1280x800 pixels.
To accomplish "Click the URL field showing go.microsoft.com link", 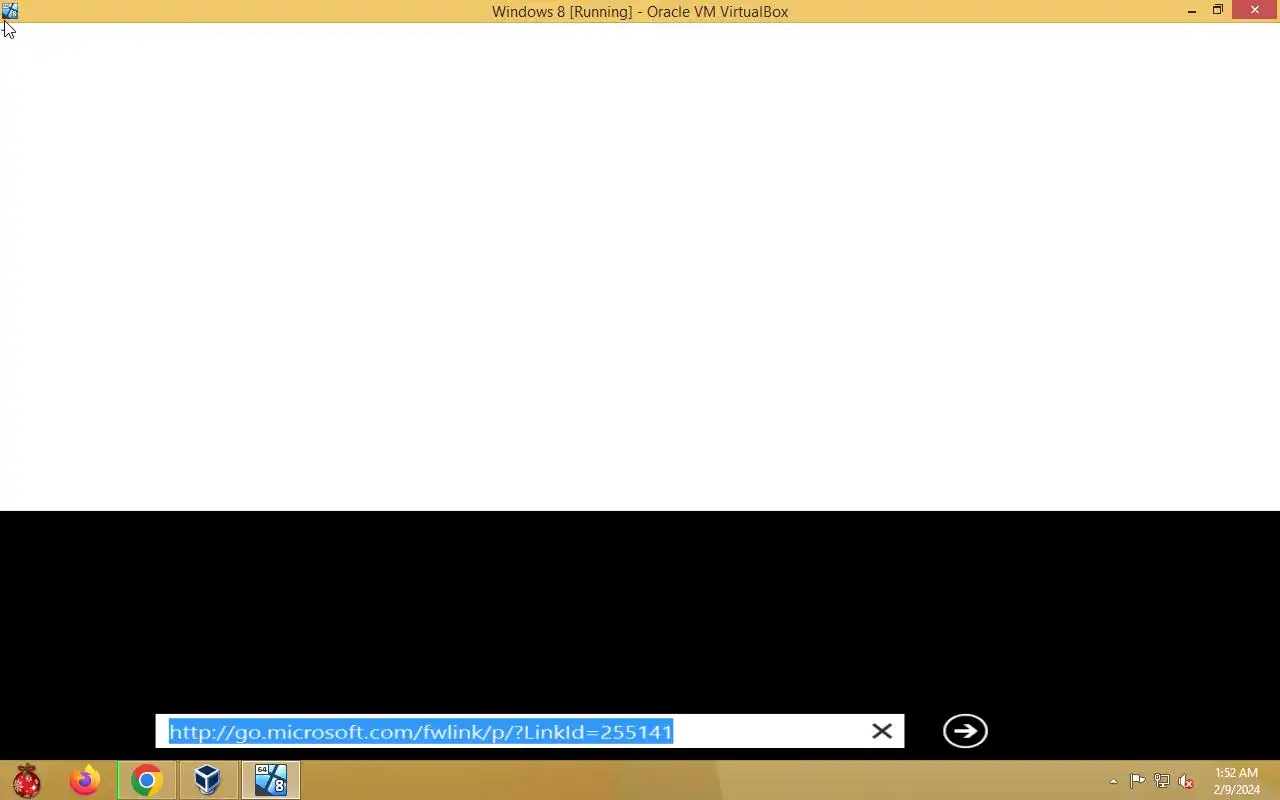I will tap(530, 731).
